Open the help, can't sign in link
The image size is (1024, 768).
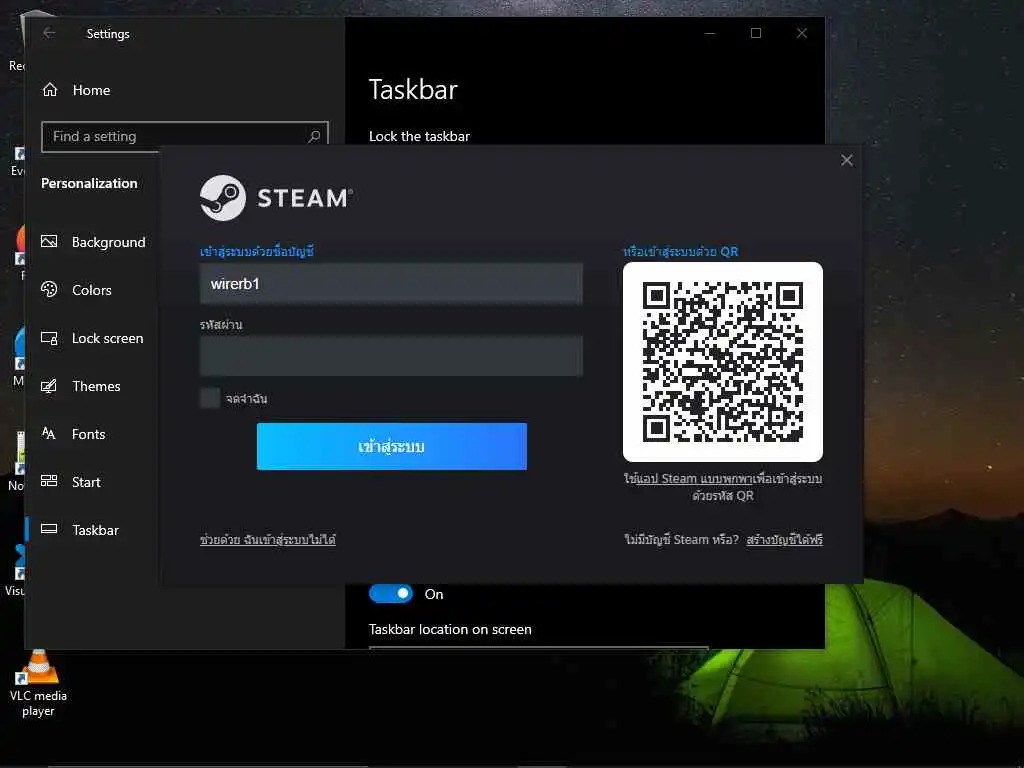point(268,539)
